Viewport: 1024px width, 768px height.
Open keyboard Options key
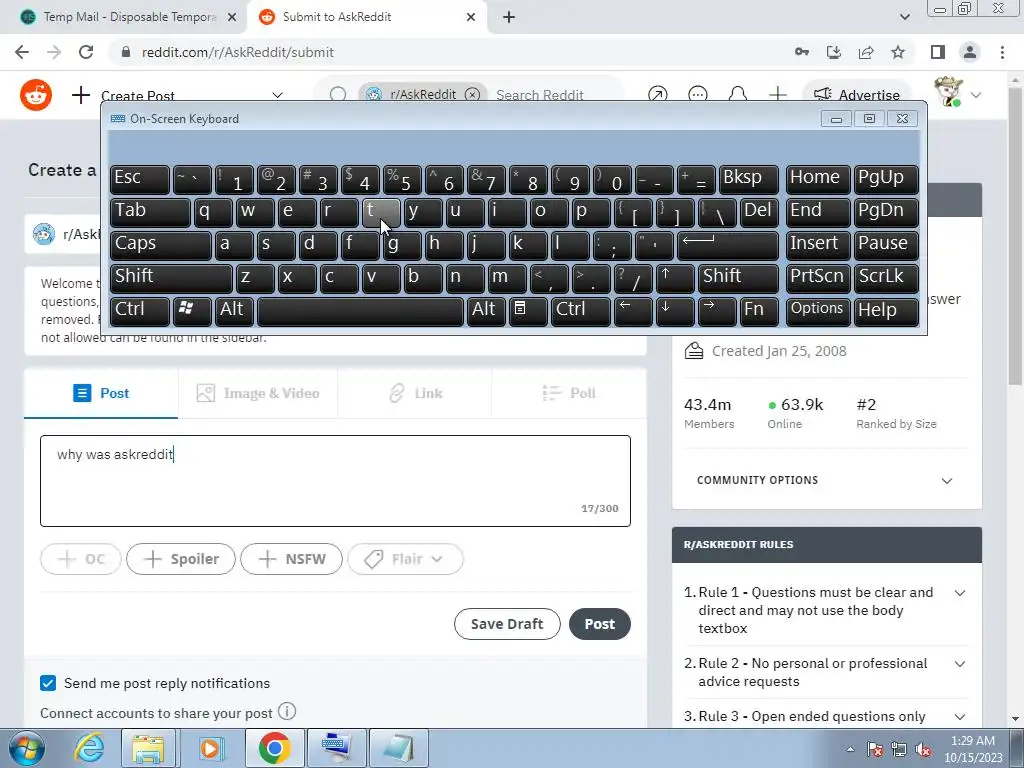[817, 312]
